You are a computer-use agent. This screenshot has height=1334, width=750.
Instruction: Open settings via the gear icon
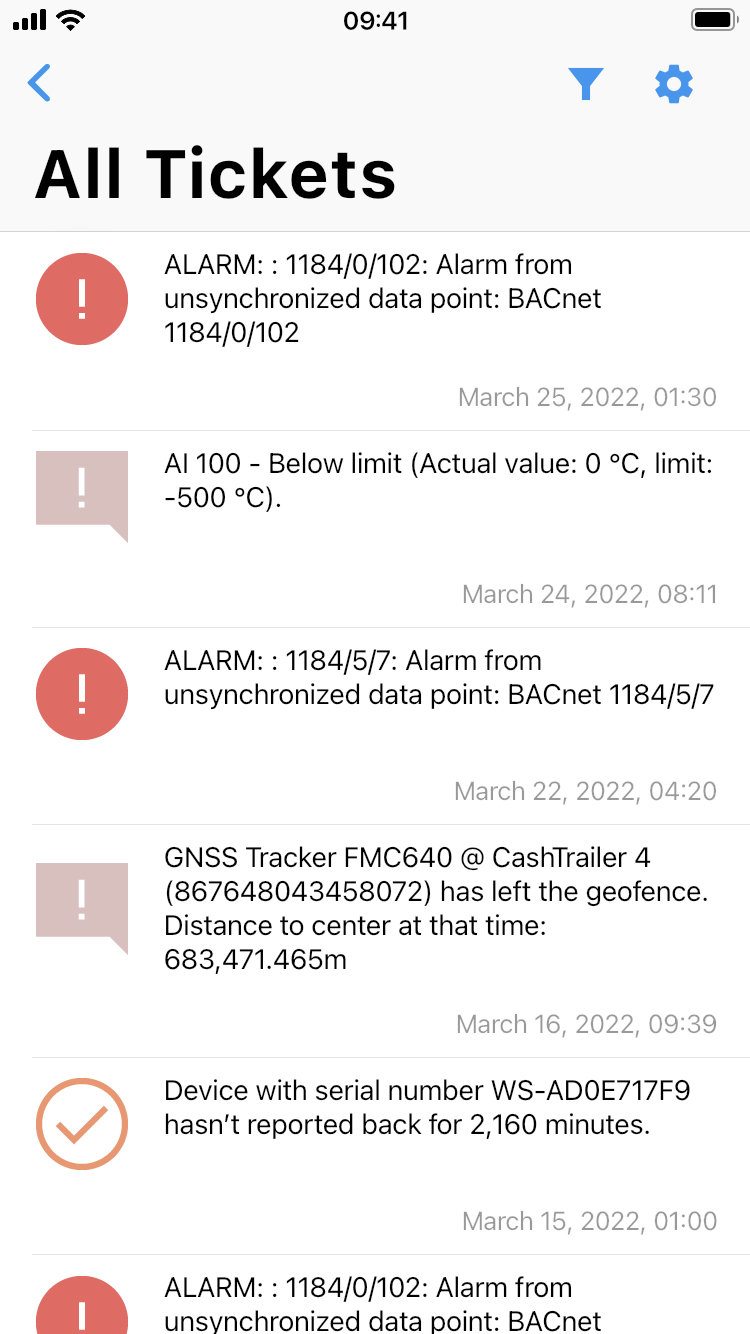[x=674, y=84]
